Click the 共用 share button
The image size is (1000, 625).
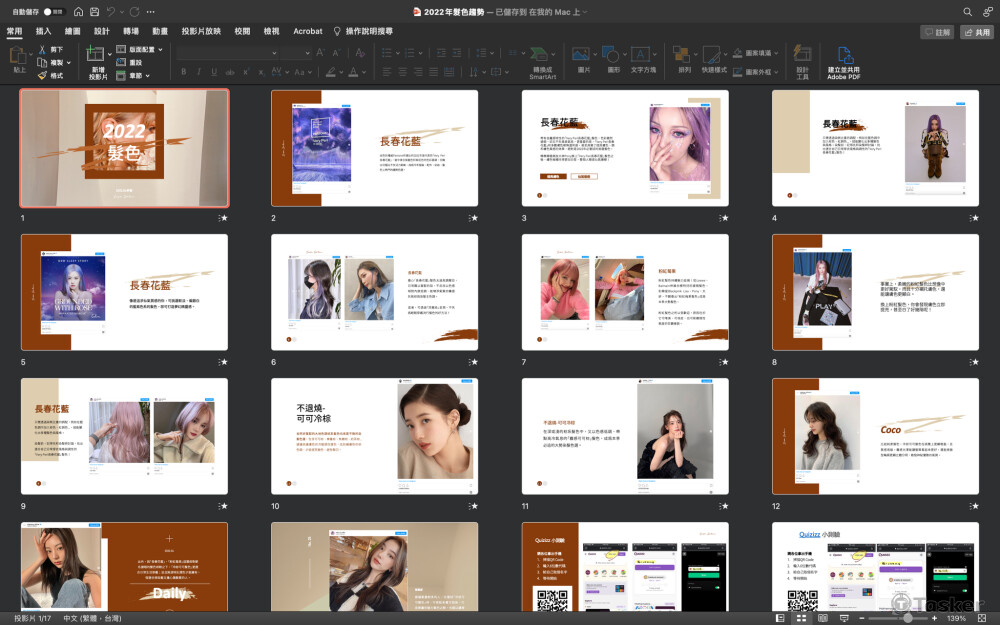point(976,32)
